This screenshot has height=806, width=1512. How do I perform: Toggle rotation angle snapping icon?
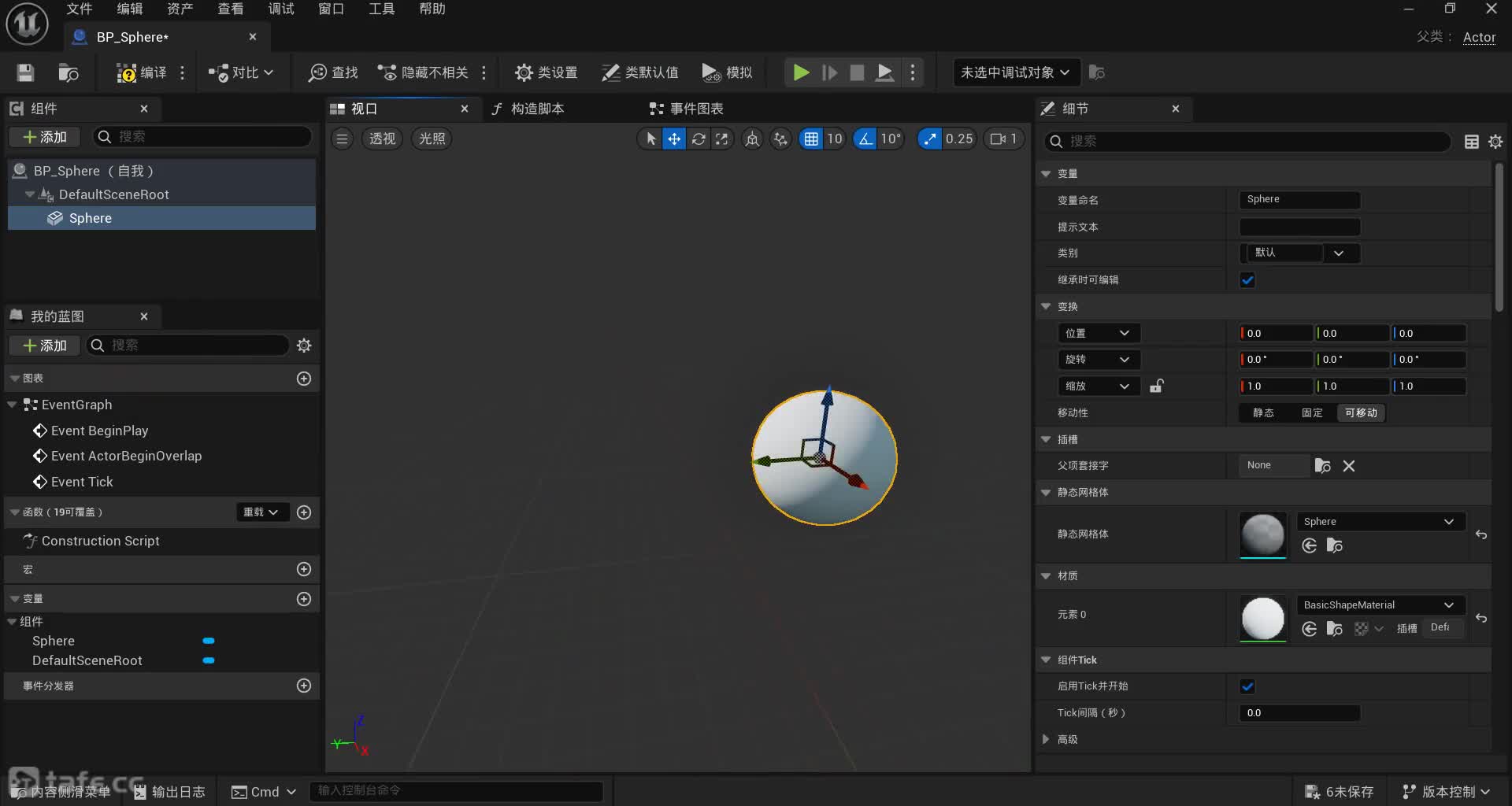coord(865,139)
